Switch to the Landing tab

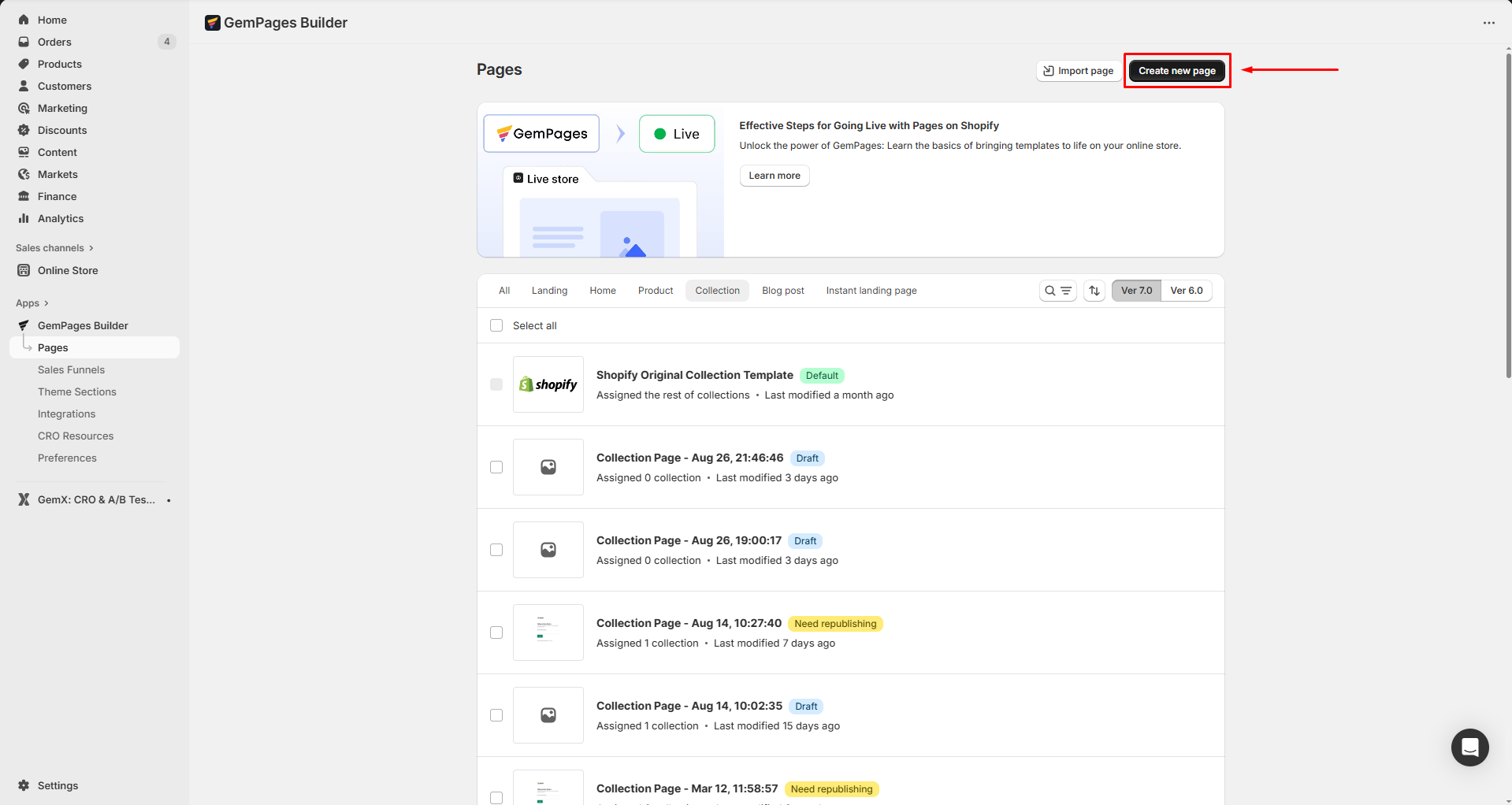[549, 291]
